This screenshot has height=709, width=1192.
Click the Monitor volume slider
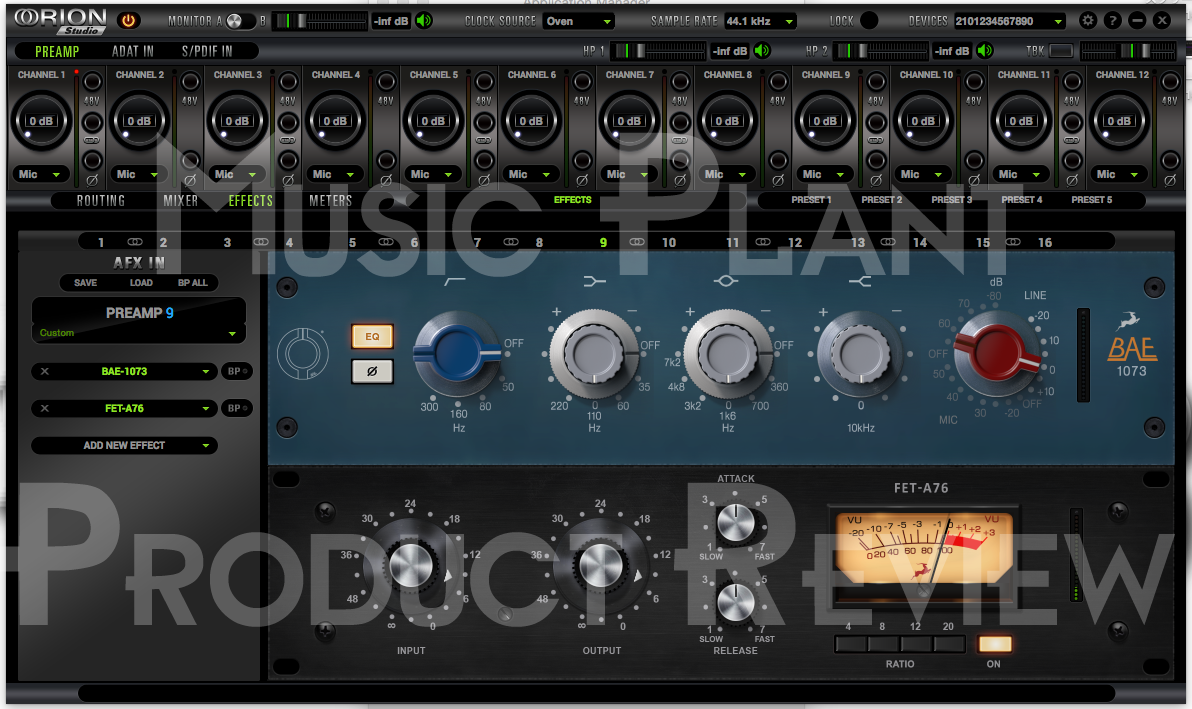[x=320, y=21]
